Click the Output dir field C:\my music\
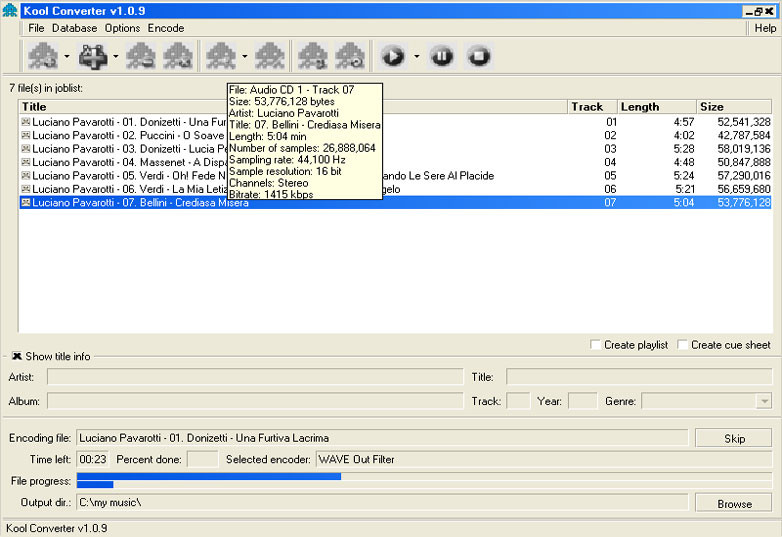The image size is (782, 537). coord(382,503)
